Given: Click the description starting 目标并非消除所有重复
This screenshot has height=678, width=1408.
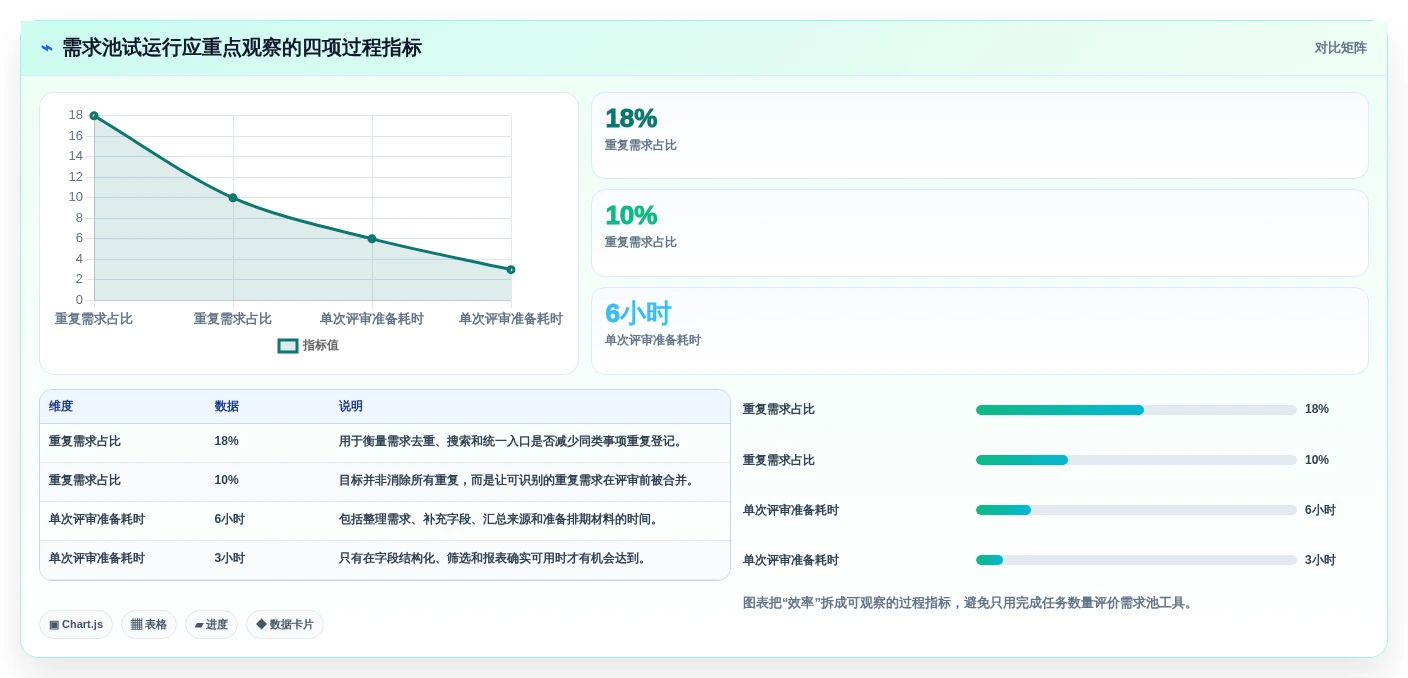Looking at the screenshot, I should [517, 480].
